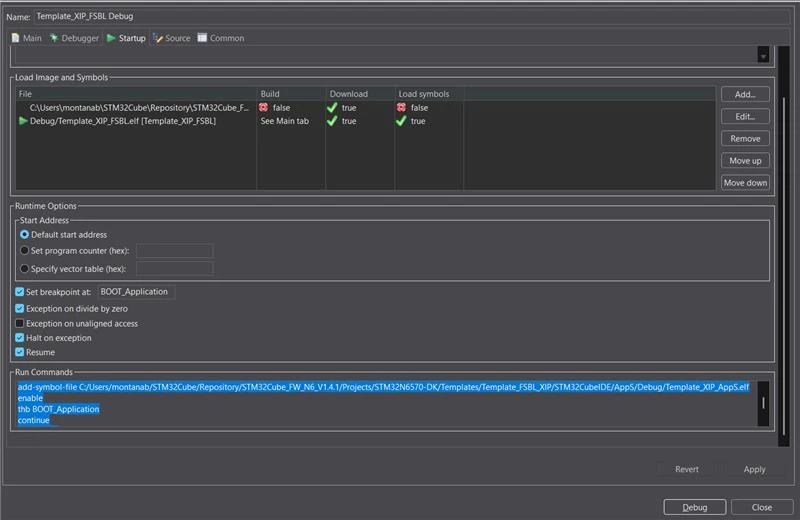Click the scroll-down arrow in the top text box
This screenshot has width=800, height=520.
763,56
